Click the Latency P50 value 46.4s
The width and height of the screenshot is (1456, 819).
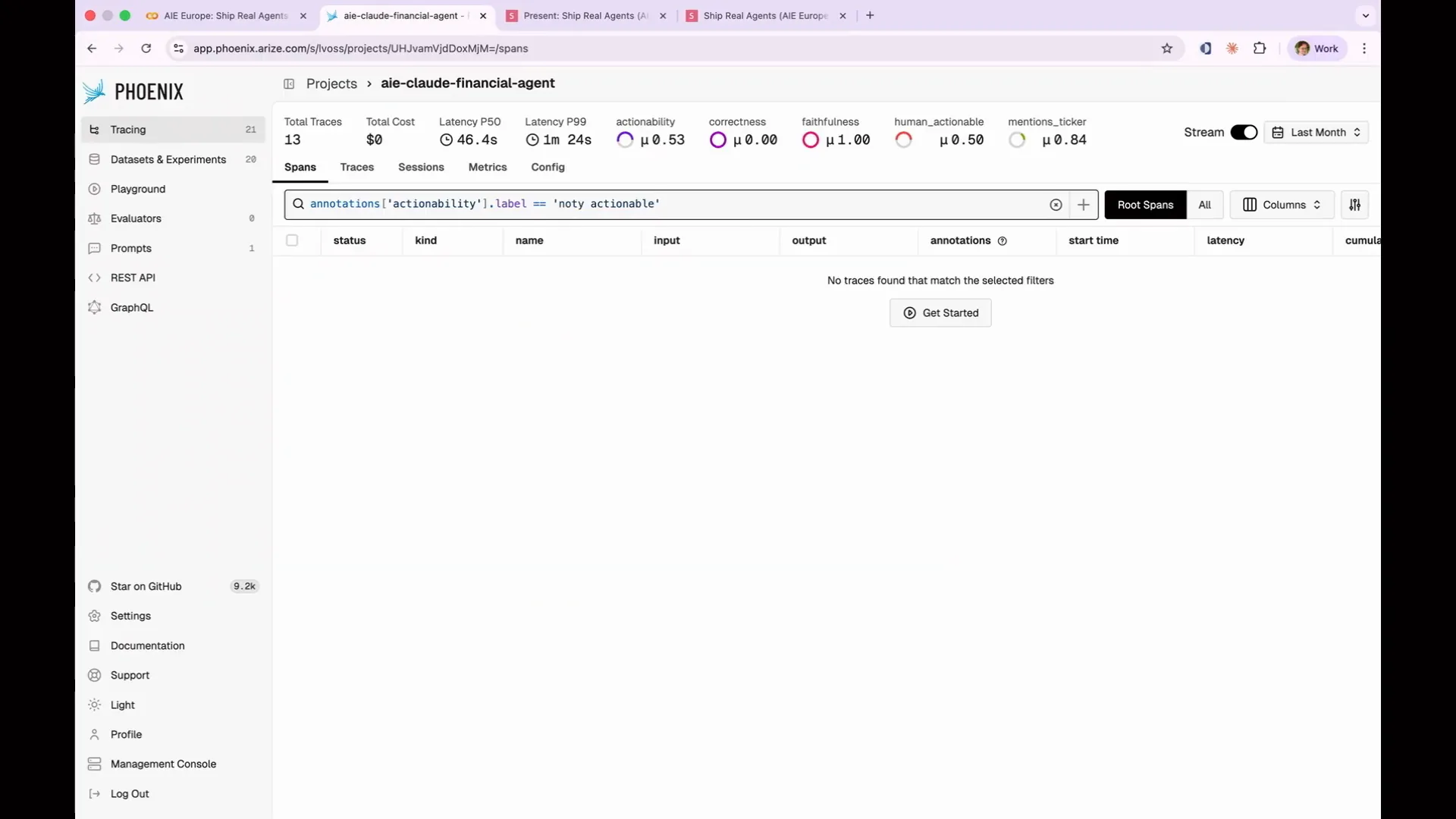point(477,140)
